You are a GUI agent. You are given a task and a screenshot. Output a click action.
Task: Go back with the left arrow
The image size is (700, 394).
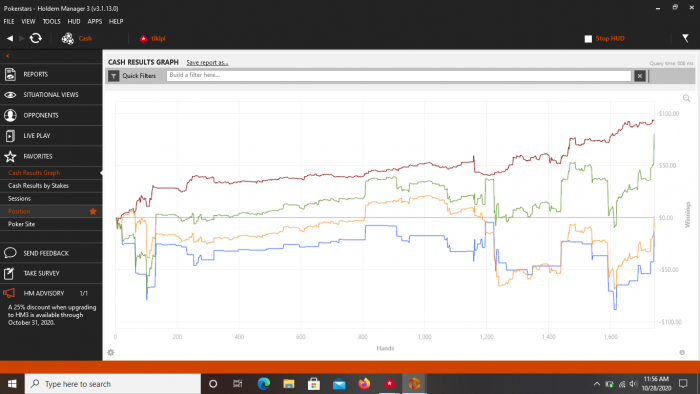[9, 38]
